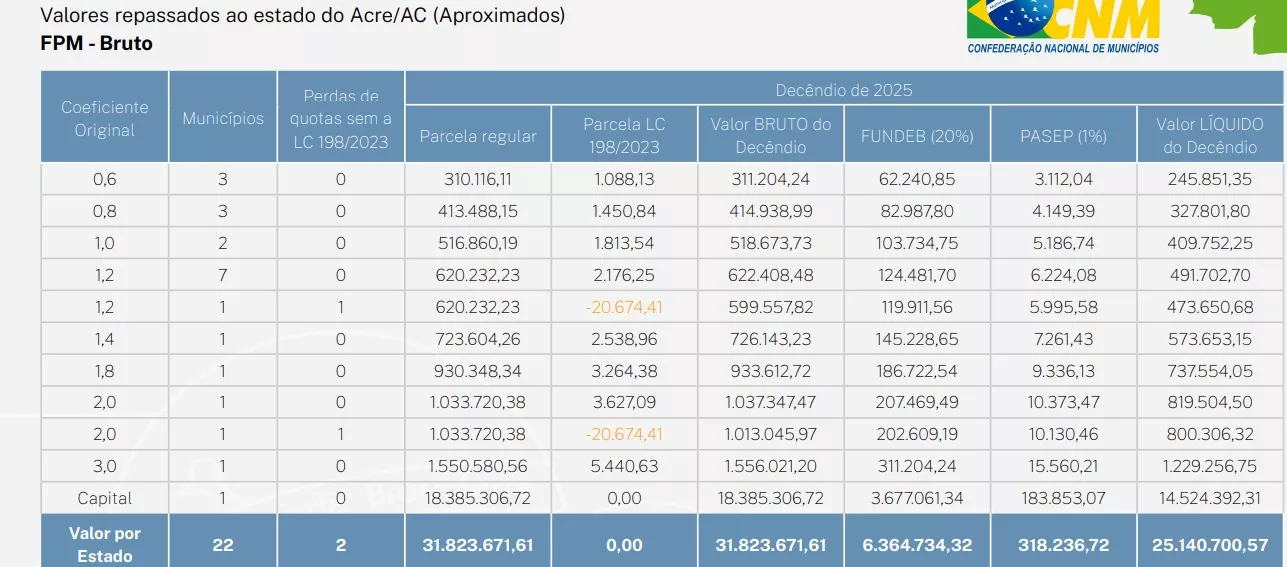The image size is (1287, 567).
Task: Click the first orange negative value -20.674,41
Action: coord(624,307)
